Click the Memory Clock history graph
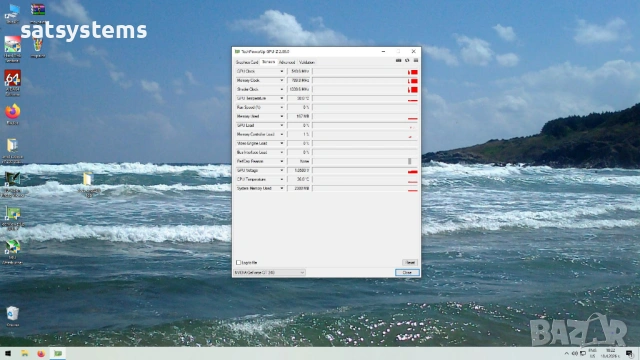 365,80
